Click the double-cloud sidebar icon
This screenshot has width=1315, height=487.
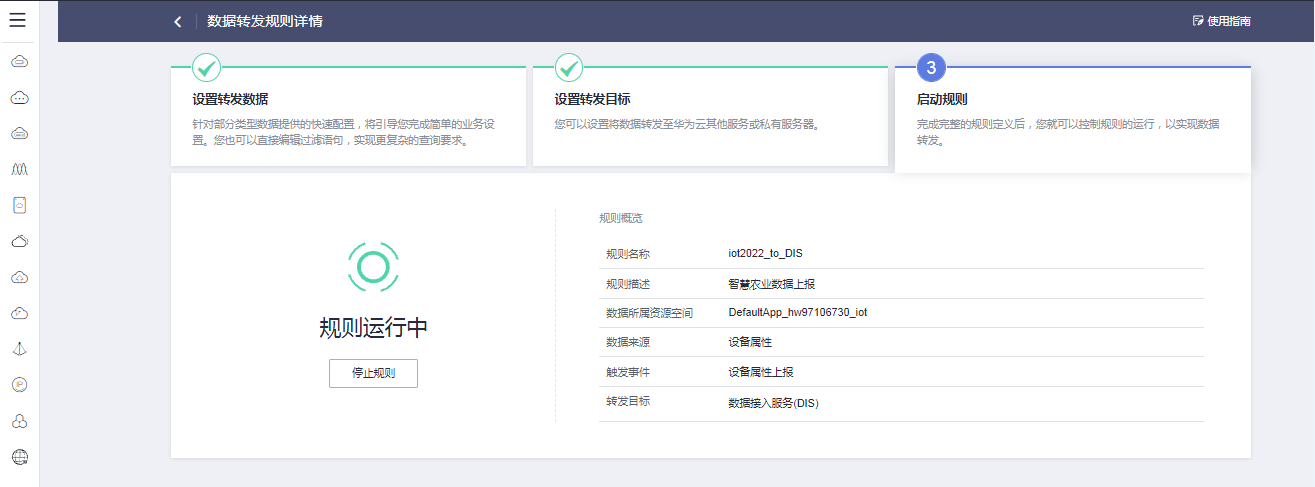(19, 241)
